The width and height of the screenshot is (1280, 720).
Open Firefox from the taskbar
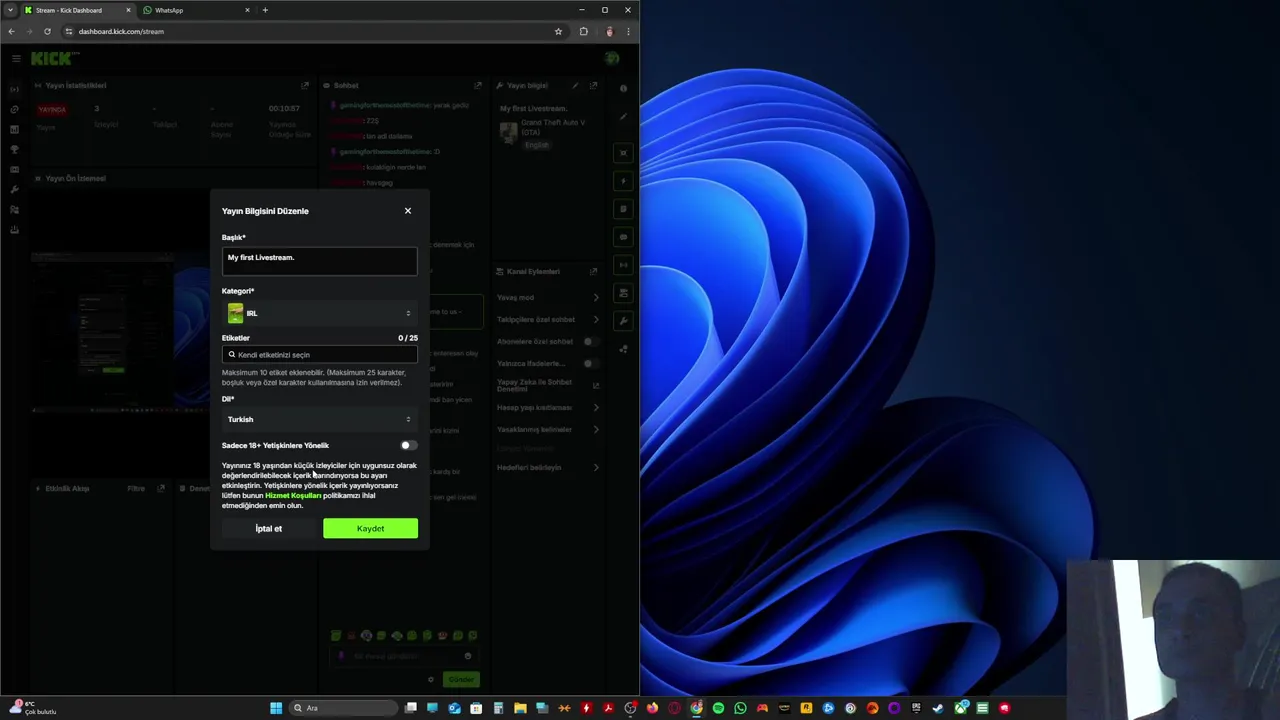point(652,708)
